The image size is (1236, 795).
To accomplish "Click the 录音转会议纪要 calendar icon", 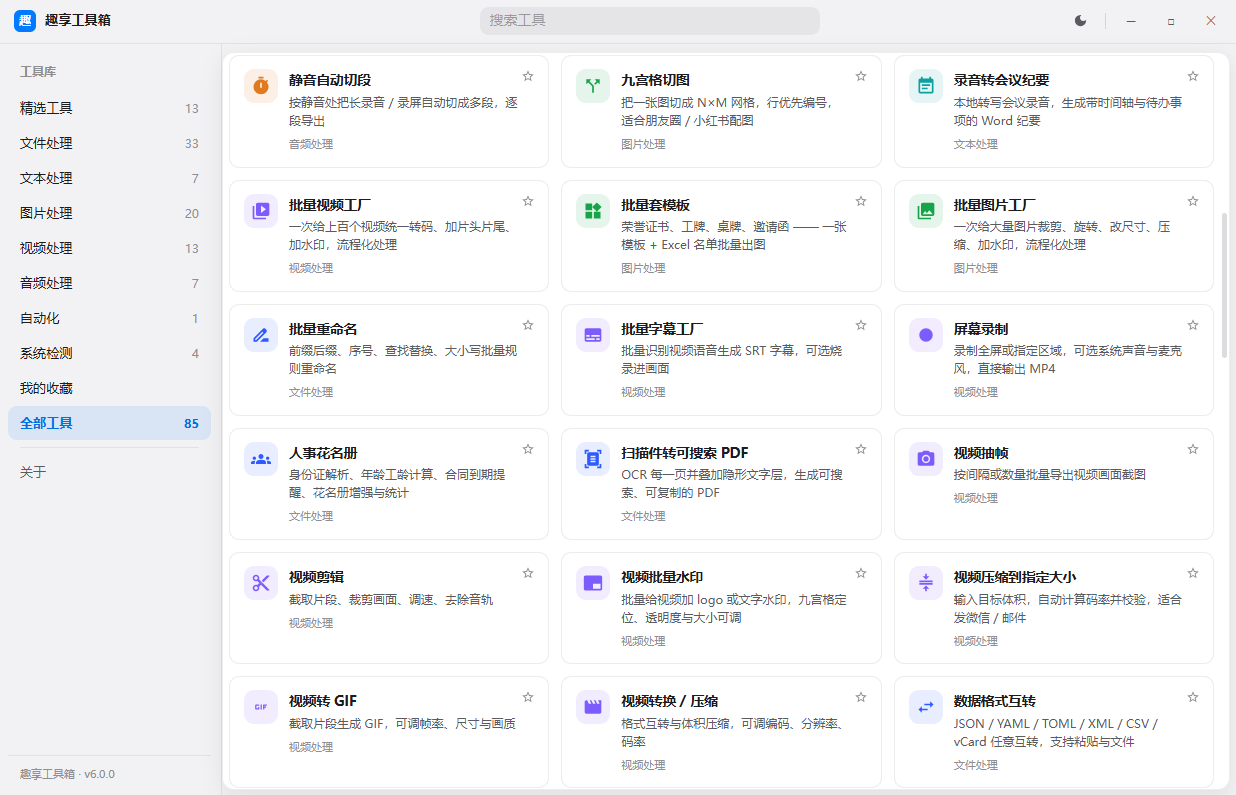I will point(926,86).
